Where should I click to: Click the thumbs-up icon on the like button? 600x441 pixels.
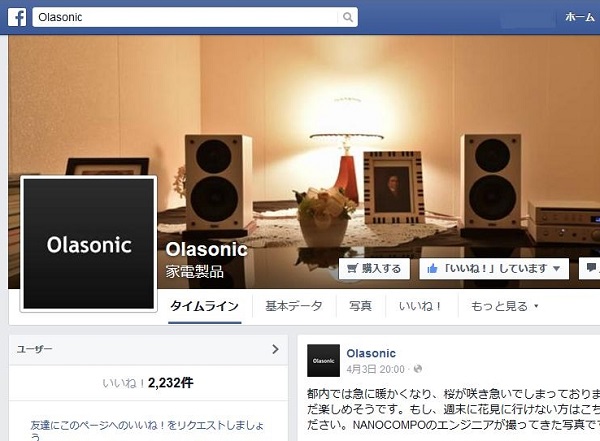pyautogui.click(x=432, y=268)
